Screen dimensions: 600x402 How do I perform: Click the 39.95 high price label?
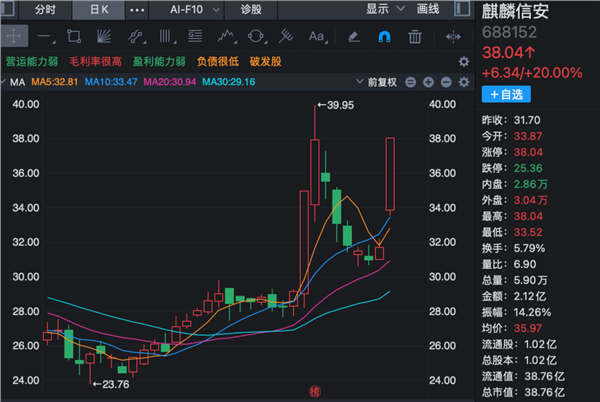pos(336,105)
